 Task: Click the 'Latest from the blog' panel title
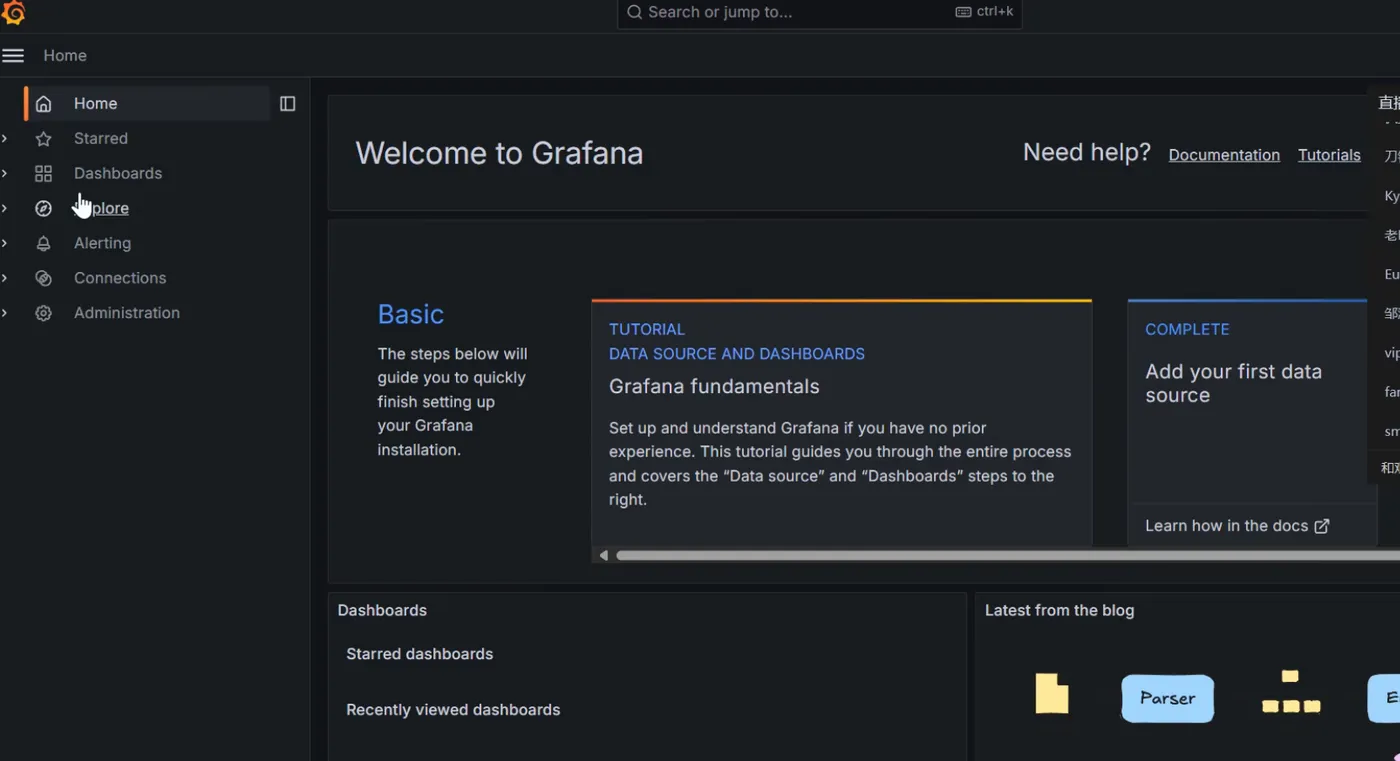click(x=1059, y=611)
